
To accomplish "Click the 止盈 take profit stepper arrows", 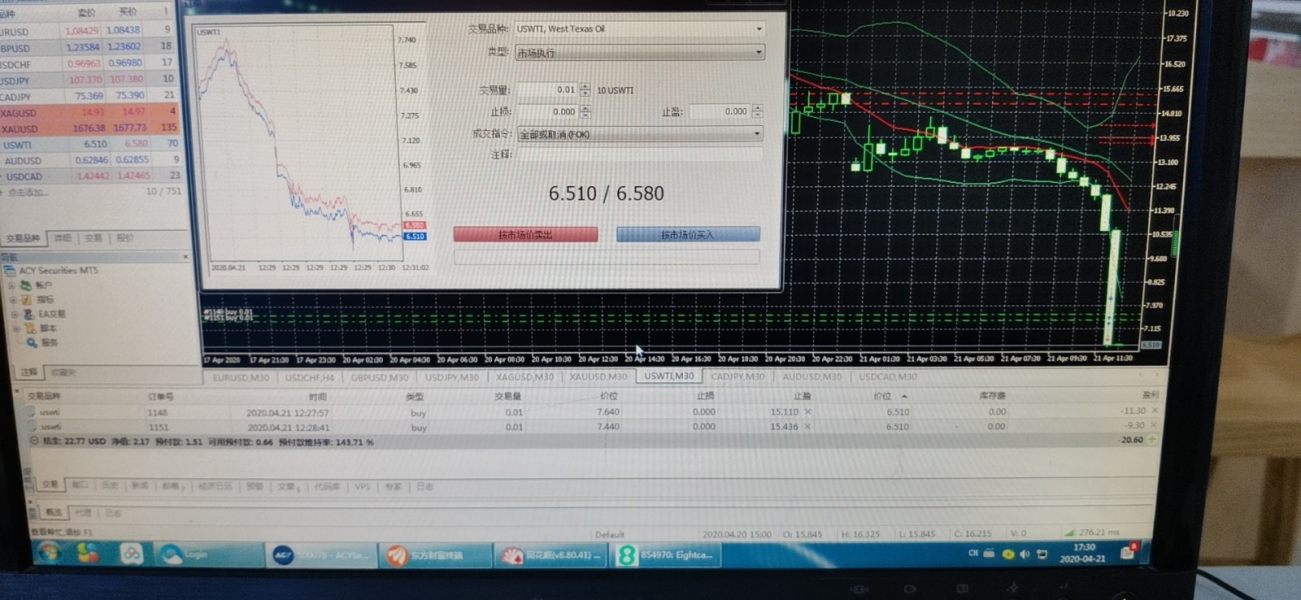I will (756, 112).
